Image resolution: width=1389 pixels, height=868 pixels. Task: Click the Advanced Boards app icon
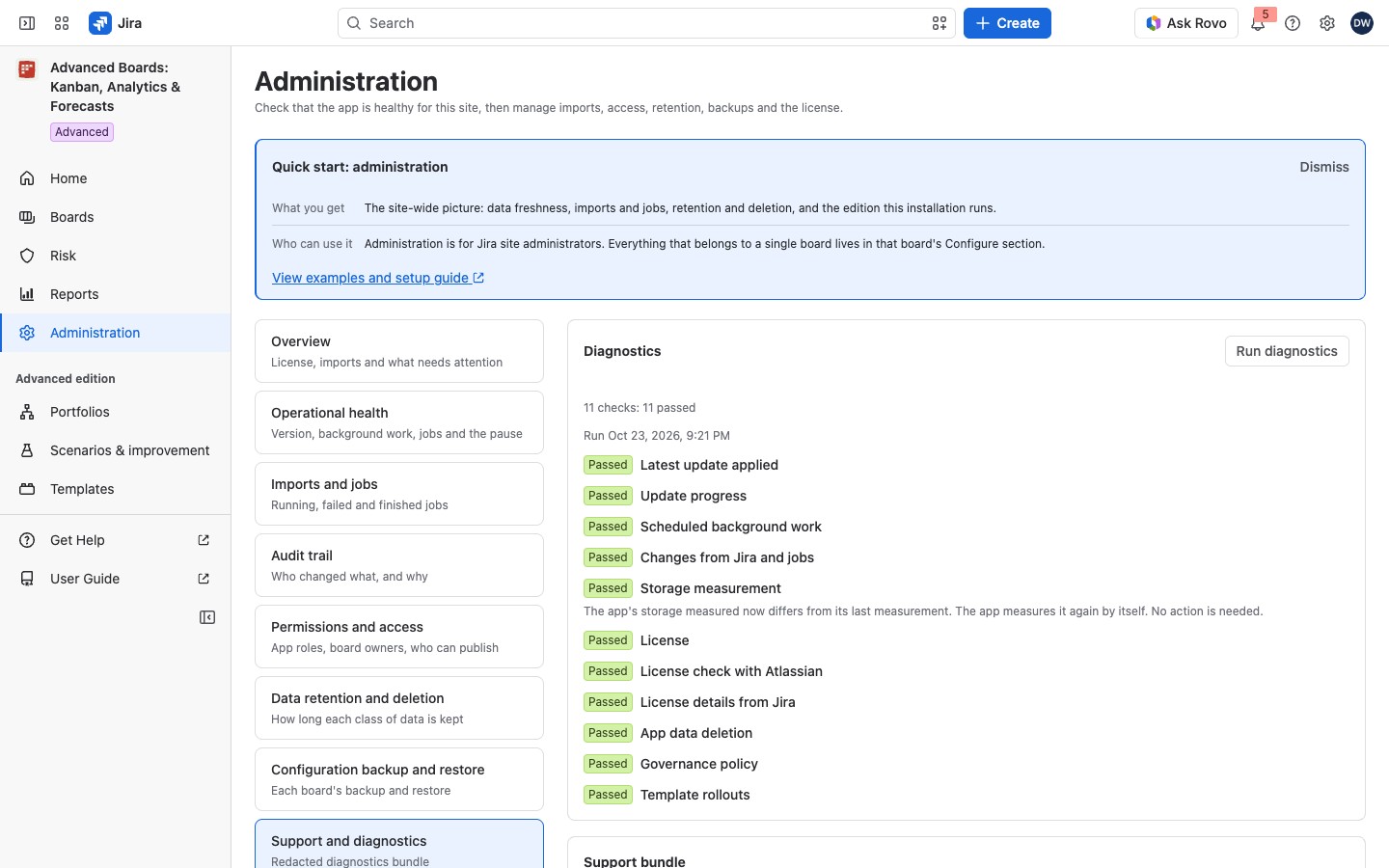(x=27, y=68)
